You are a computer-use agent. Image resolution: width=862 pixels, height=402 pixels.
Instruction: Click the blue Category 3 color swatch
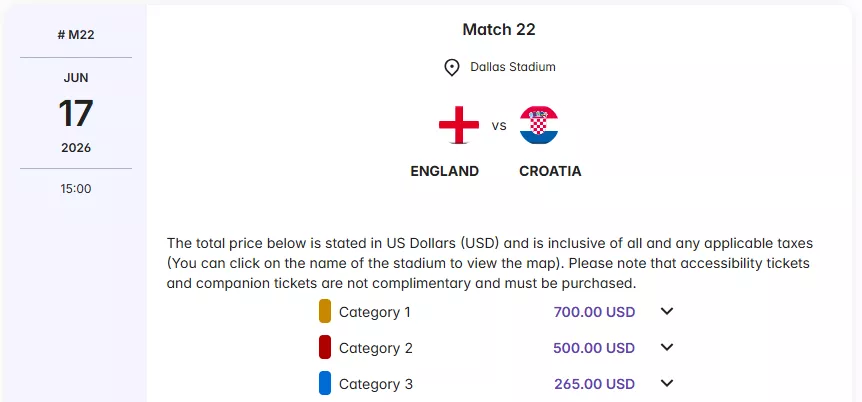pos(325,383)
